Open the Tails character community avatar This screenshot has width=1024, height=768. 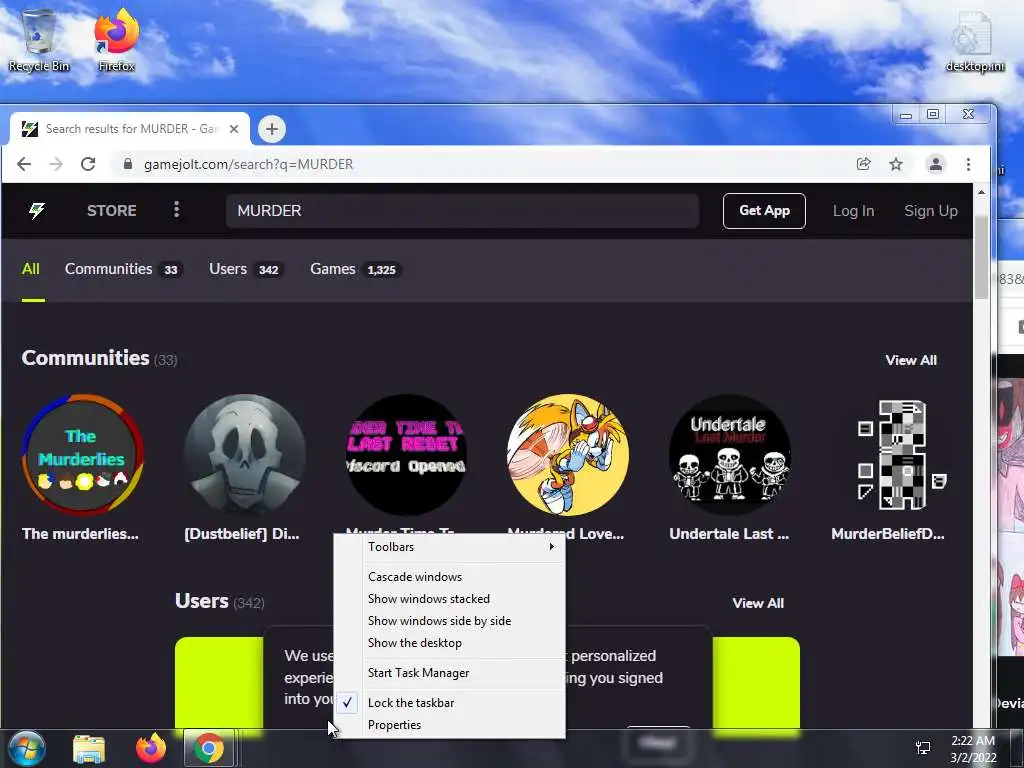click(568, 455)
